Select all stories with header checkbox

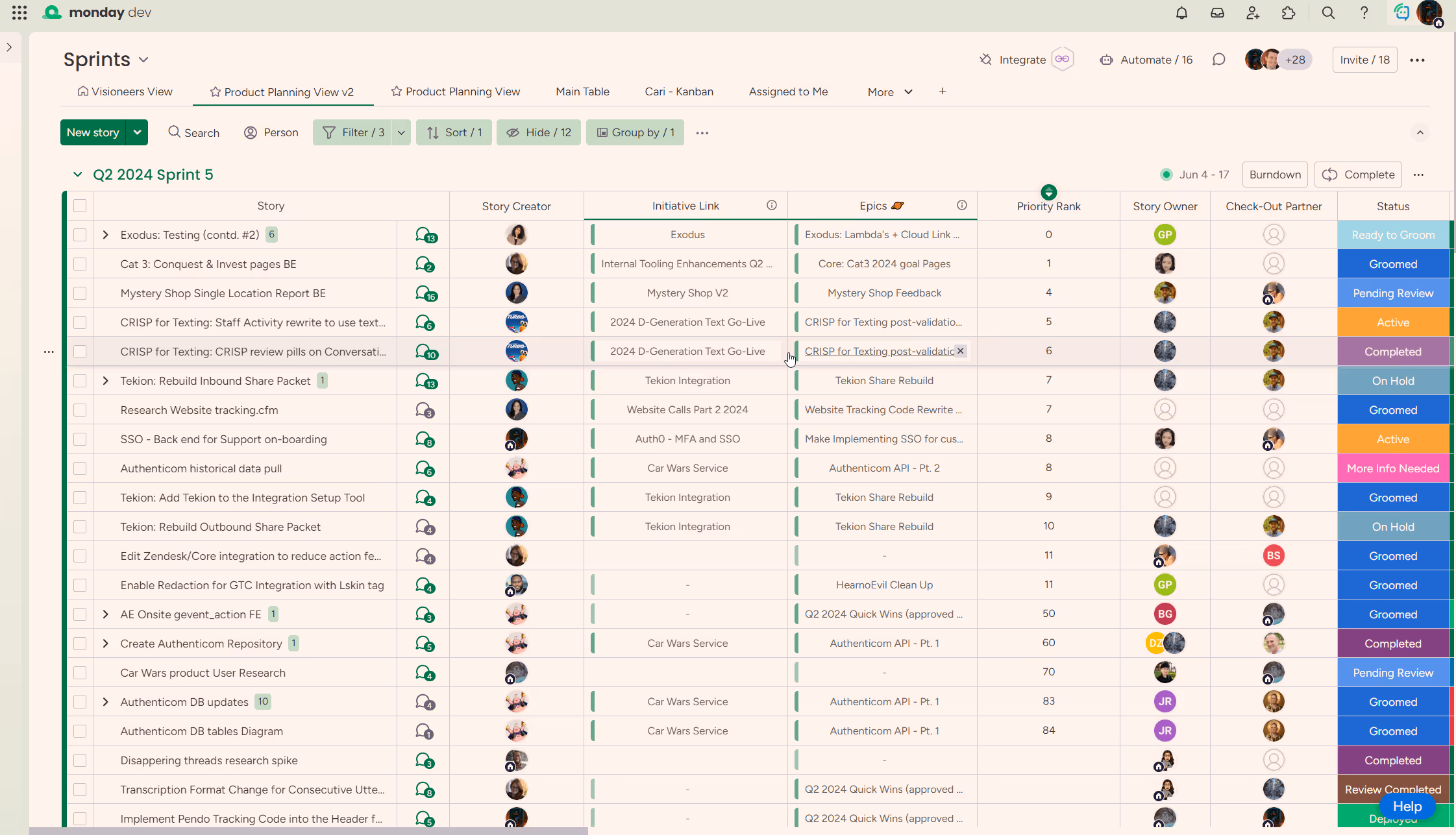[80, 206]
